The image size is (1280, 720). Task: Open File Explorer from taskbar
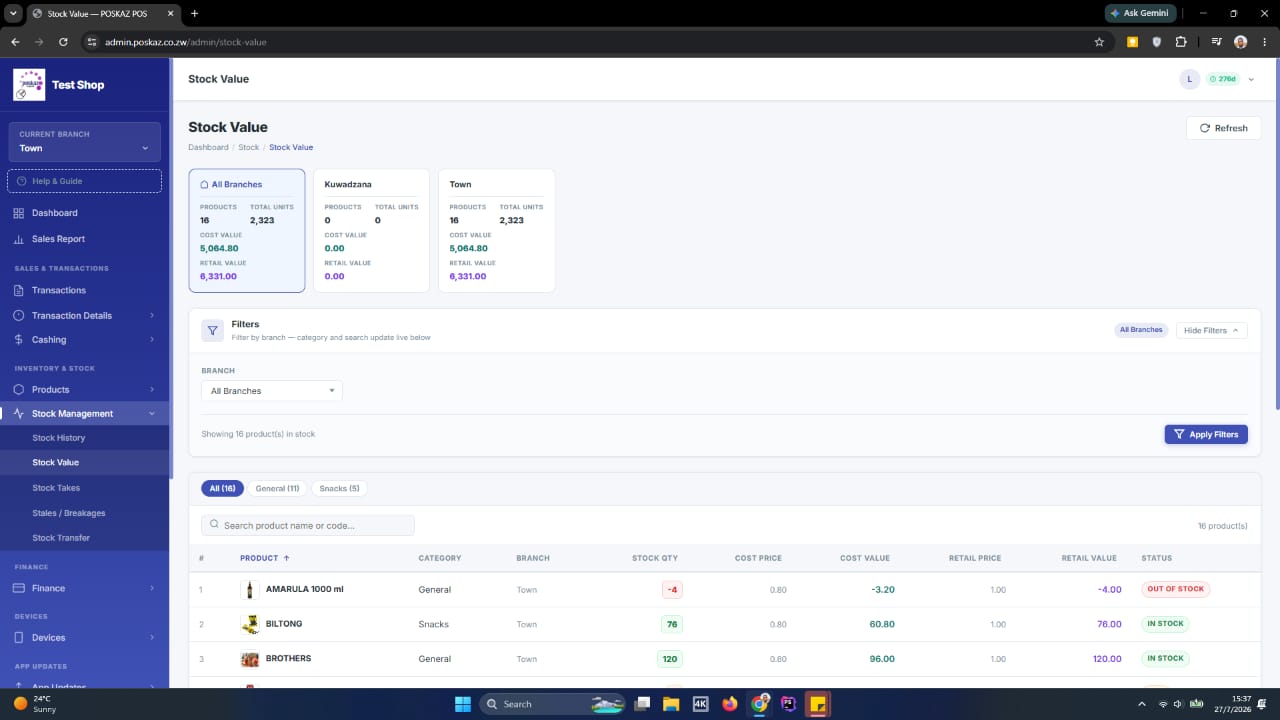[x=671, y=704]
